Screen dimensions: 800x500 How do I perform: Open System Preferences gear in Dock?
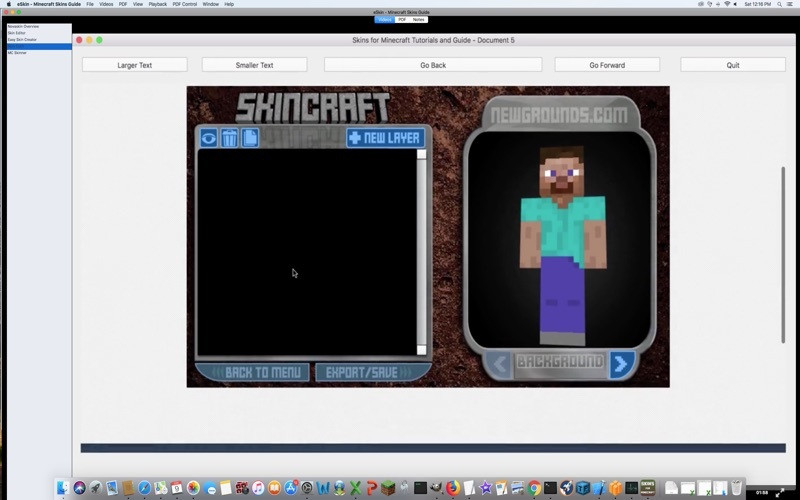click(x=307, y=488)
